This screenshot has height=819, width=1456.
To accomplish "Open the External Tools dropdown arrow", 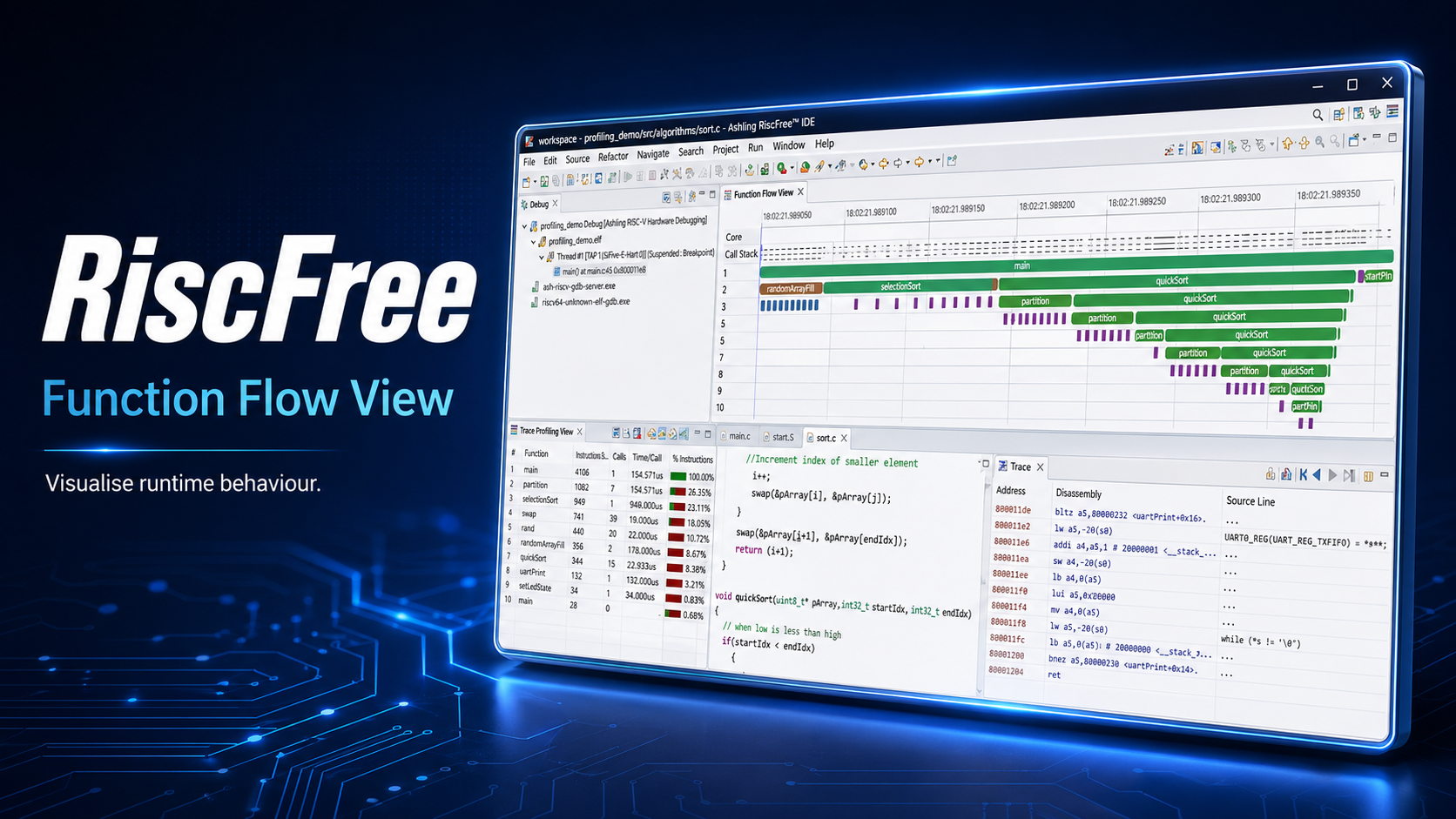I will (829, 165).
